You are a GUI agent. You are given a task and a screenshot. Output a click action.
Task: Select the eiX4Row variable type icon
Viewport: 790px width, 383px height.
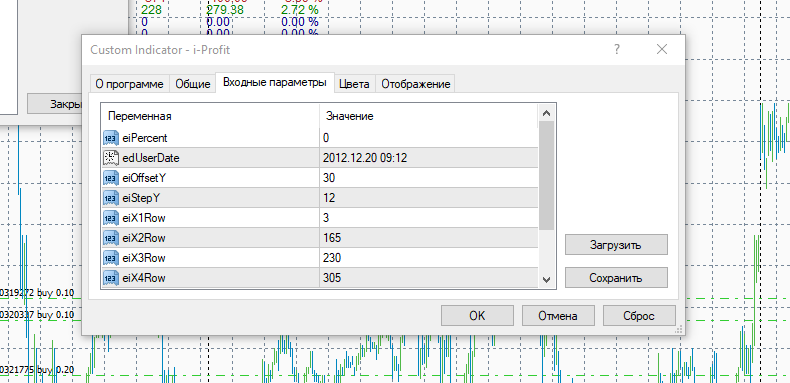point(111,278)
